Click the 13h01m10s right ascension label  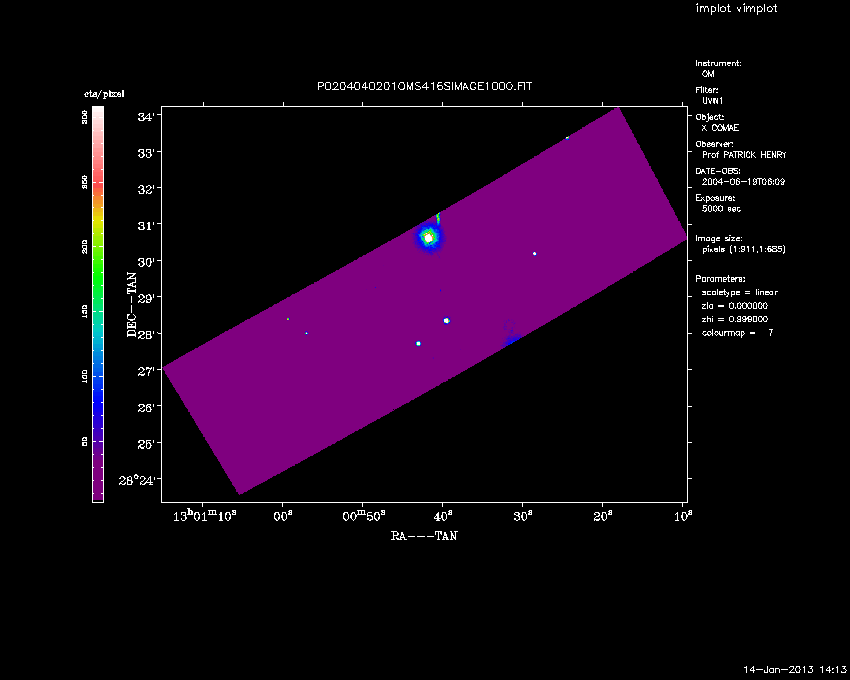[x=205, y=516]
